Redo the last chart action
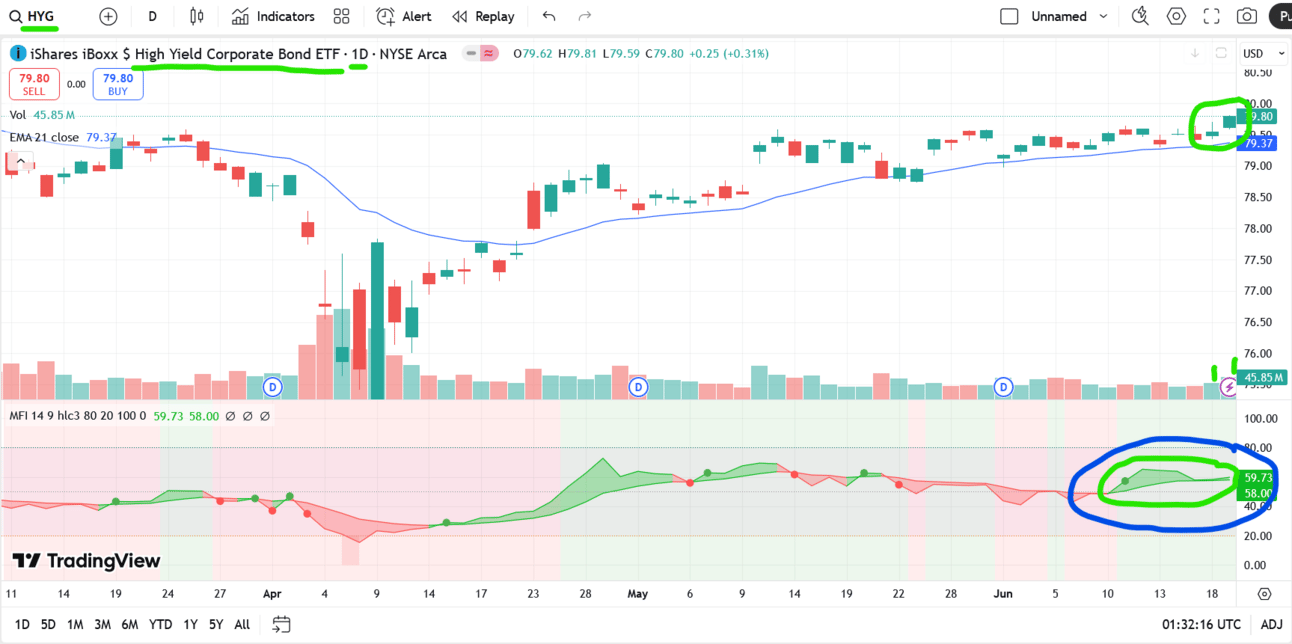 click(x=585, y=16)
